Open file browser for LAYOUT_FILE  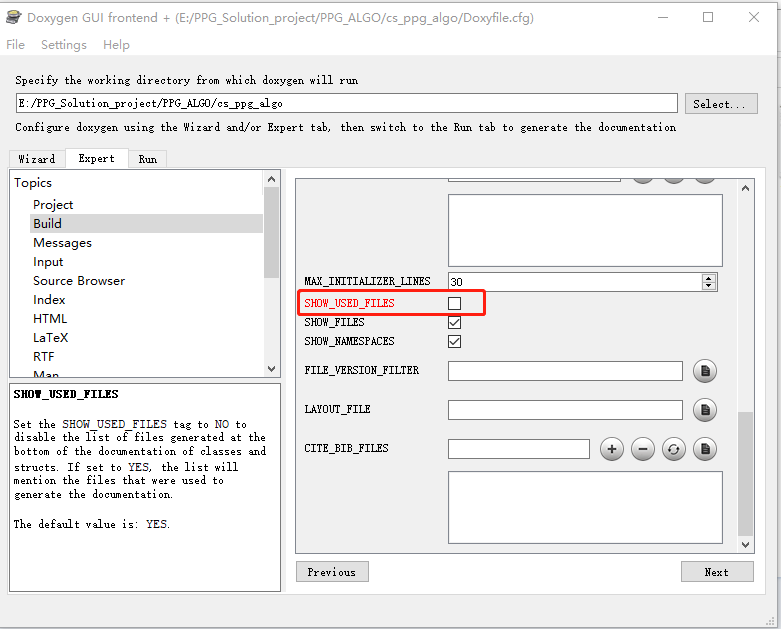(705, 410)
